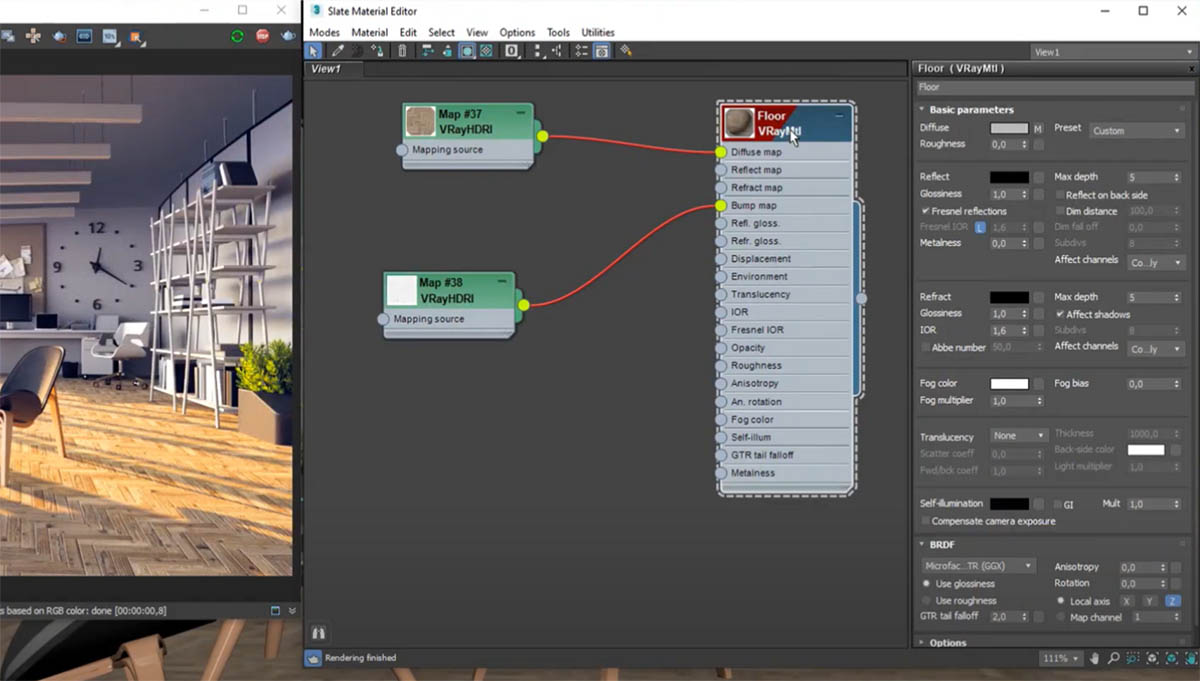Click the 111% zoom field at bottom right
Viewport: 1200px width, 681px height.
(1059, 658)
